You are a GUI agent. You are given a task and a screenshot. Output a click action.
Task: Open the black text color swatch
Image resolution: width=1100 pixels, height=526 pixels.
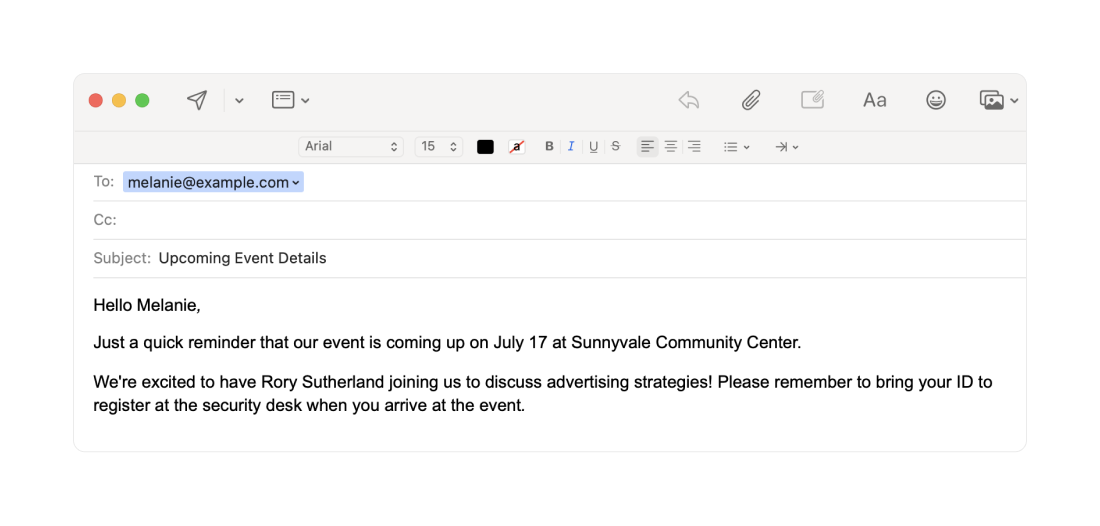[x=485, y=147]
